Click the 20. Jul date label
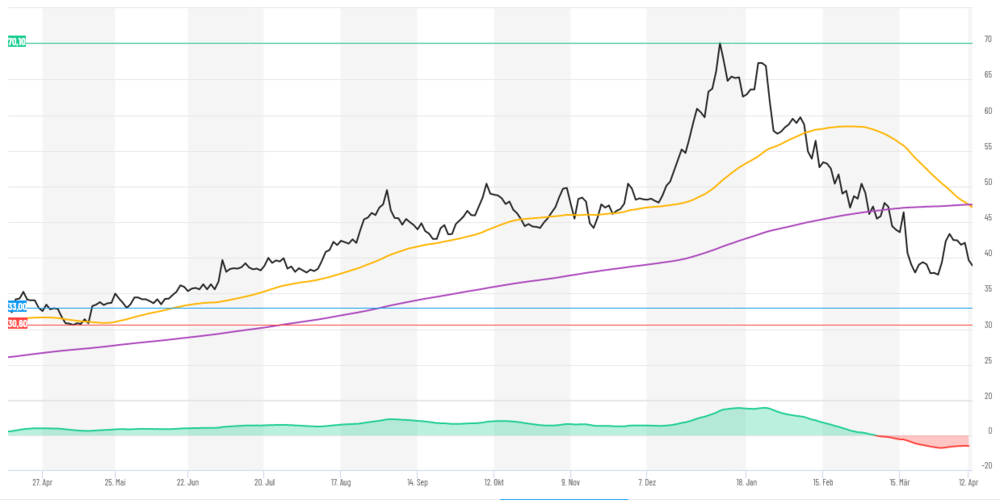The height and width of the screenshot is (500, 1000). coord(263,482)
